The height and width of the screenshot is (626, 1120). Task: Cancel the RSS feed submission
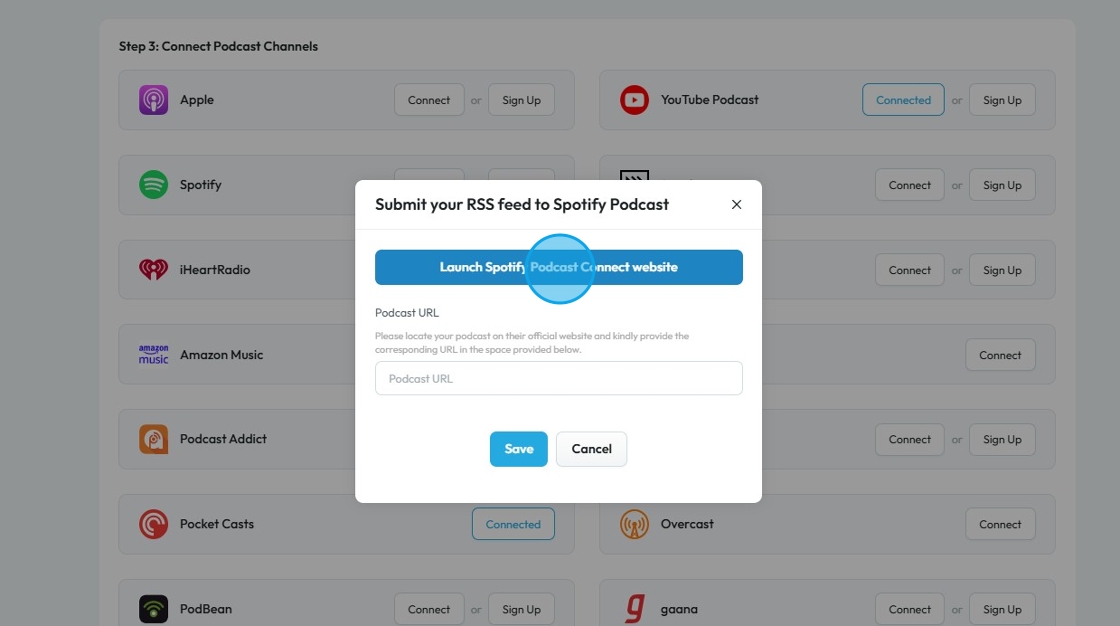pos(591,449)
